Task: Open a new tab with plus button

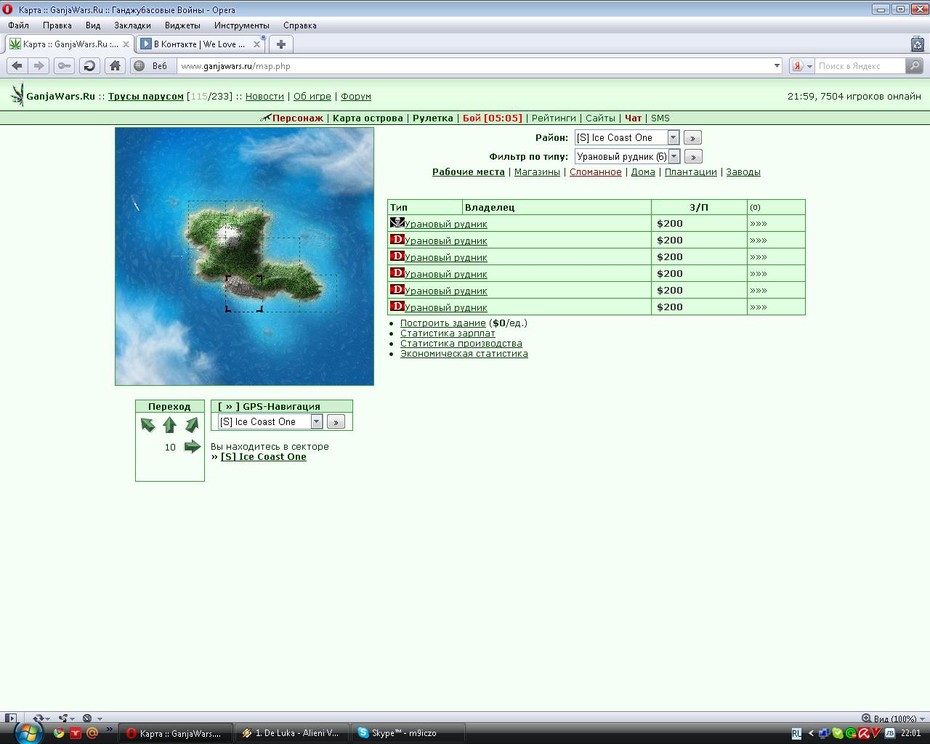Action: (x=281, y=44)
